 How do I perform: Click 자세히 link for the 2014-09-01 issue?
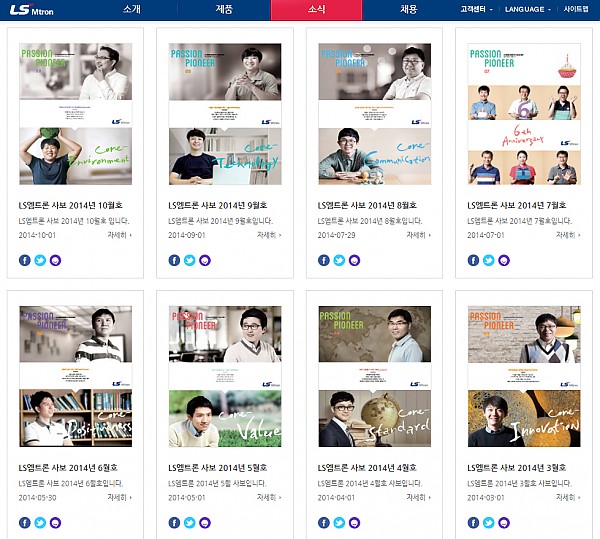tap(269, 235)
